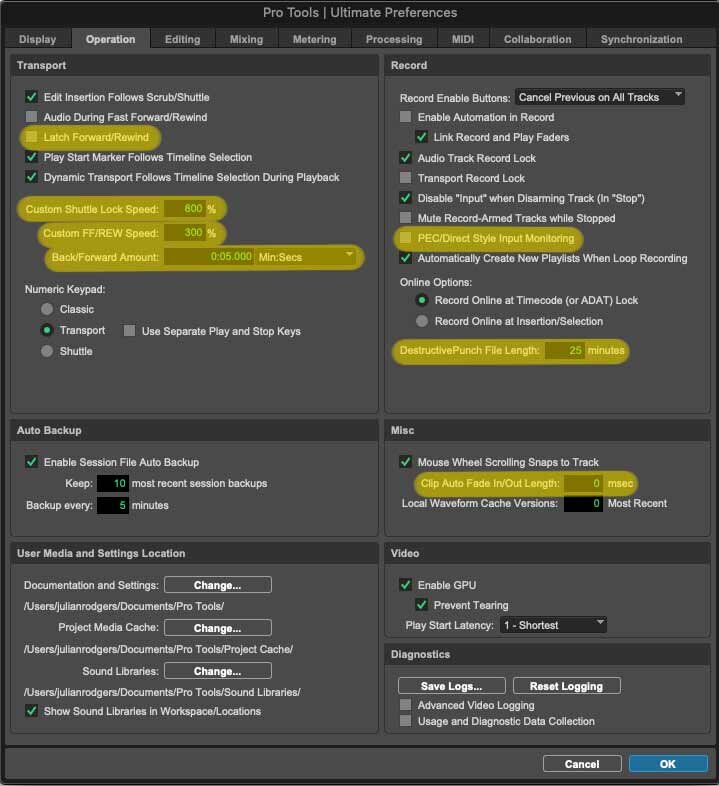Select Classic numeric keypad mode
Image resolution: width=719 pixels, height=786 pixels.
coord(47,309)
